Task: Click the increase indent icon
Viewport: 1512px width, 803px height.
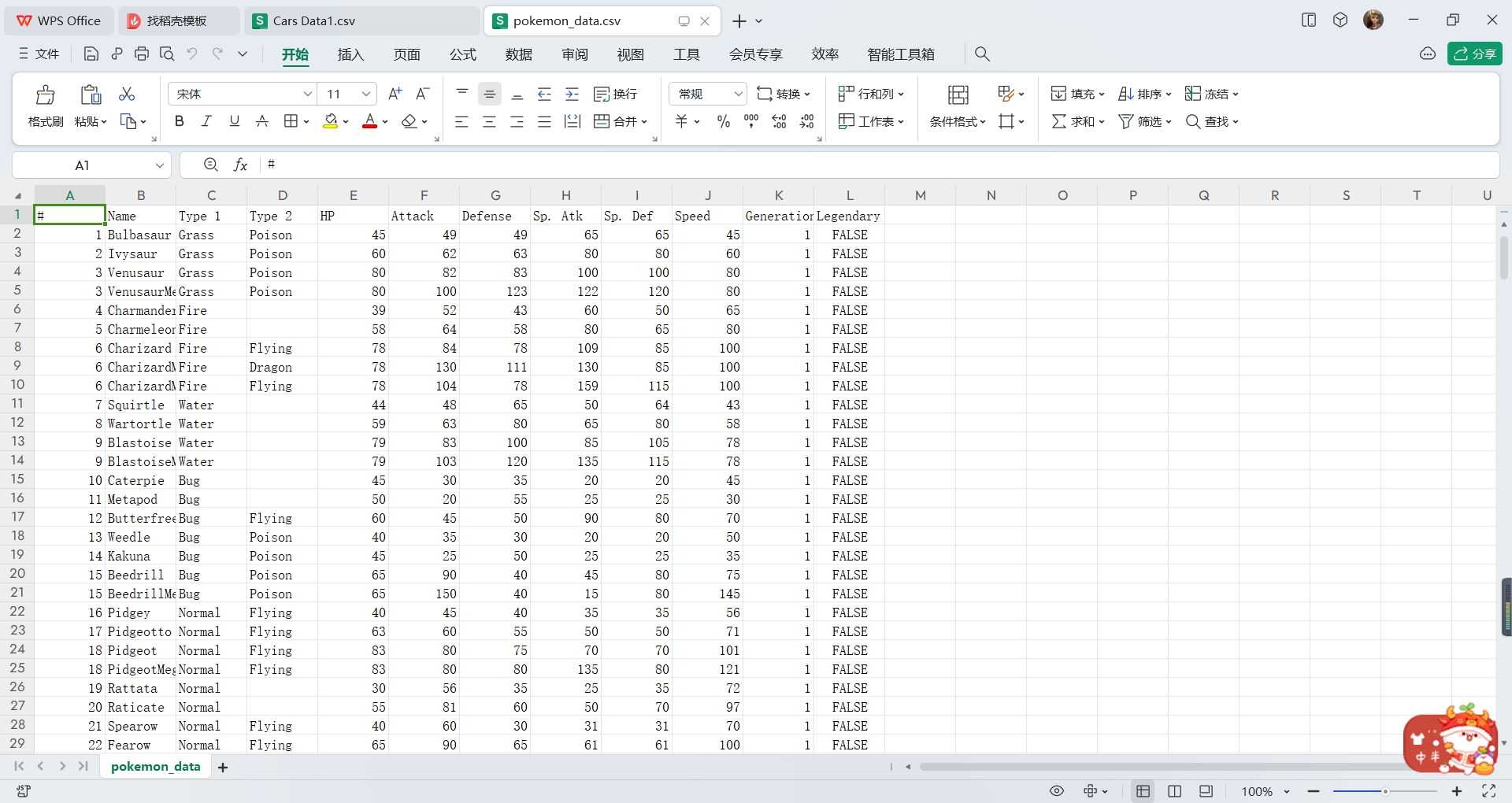Action: 573,94
